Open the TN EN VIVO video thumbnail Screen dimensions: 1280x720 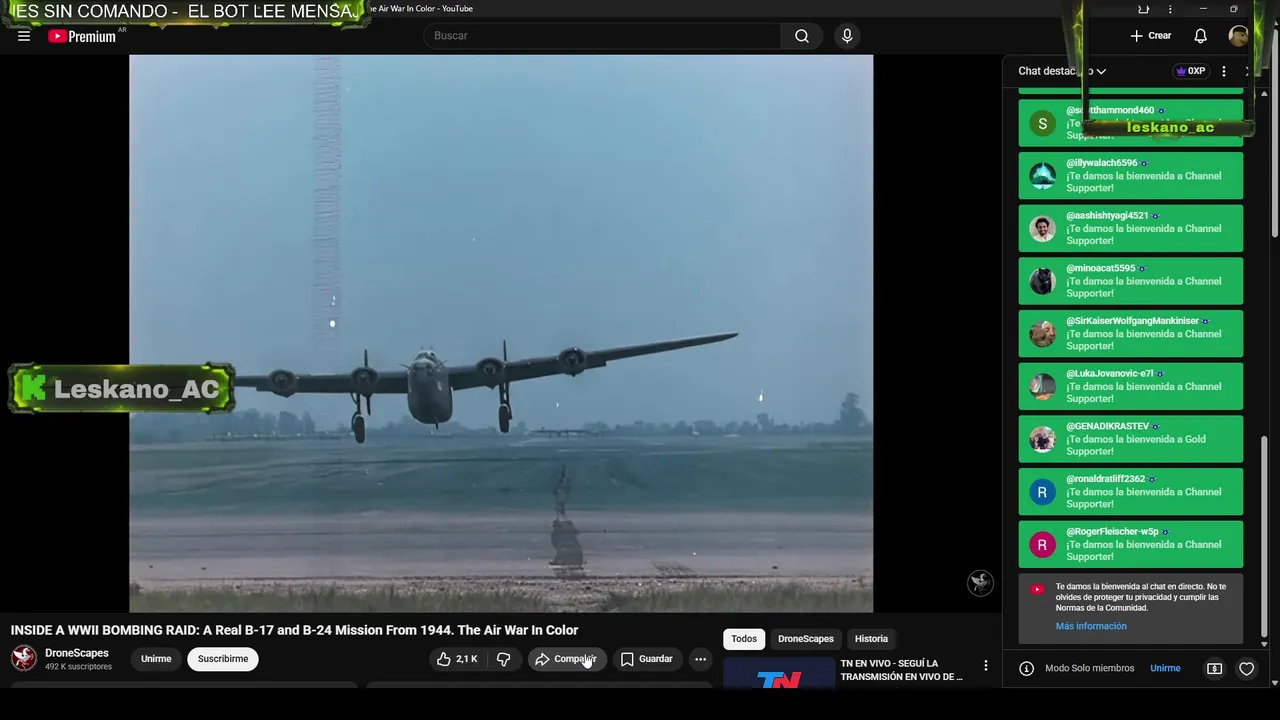tap(779, 673)
